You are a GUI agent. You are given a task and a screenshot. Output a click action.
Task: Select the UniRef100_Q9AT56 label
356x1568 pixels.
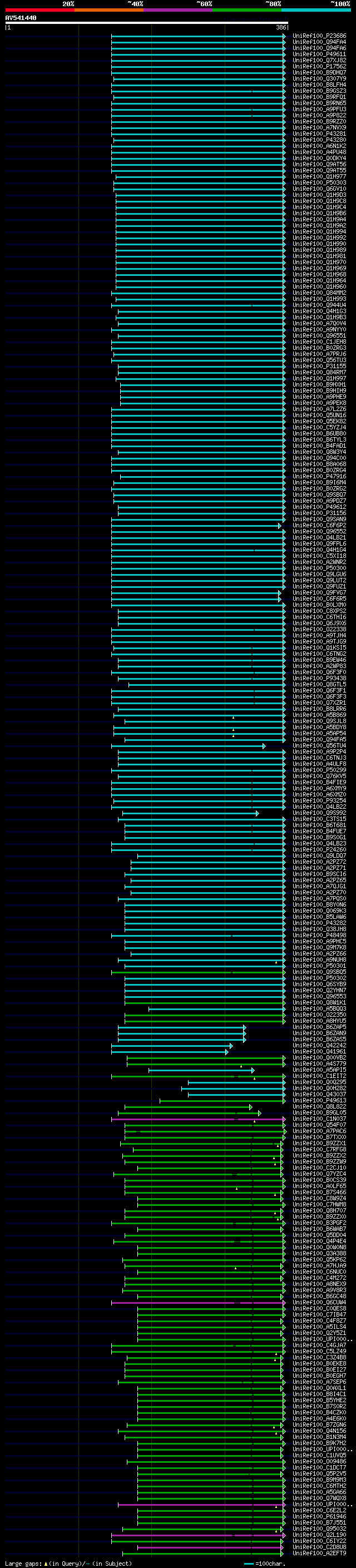tap(319, 164)
